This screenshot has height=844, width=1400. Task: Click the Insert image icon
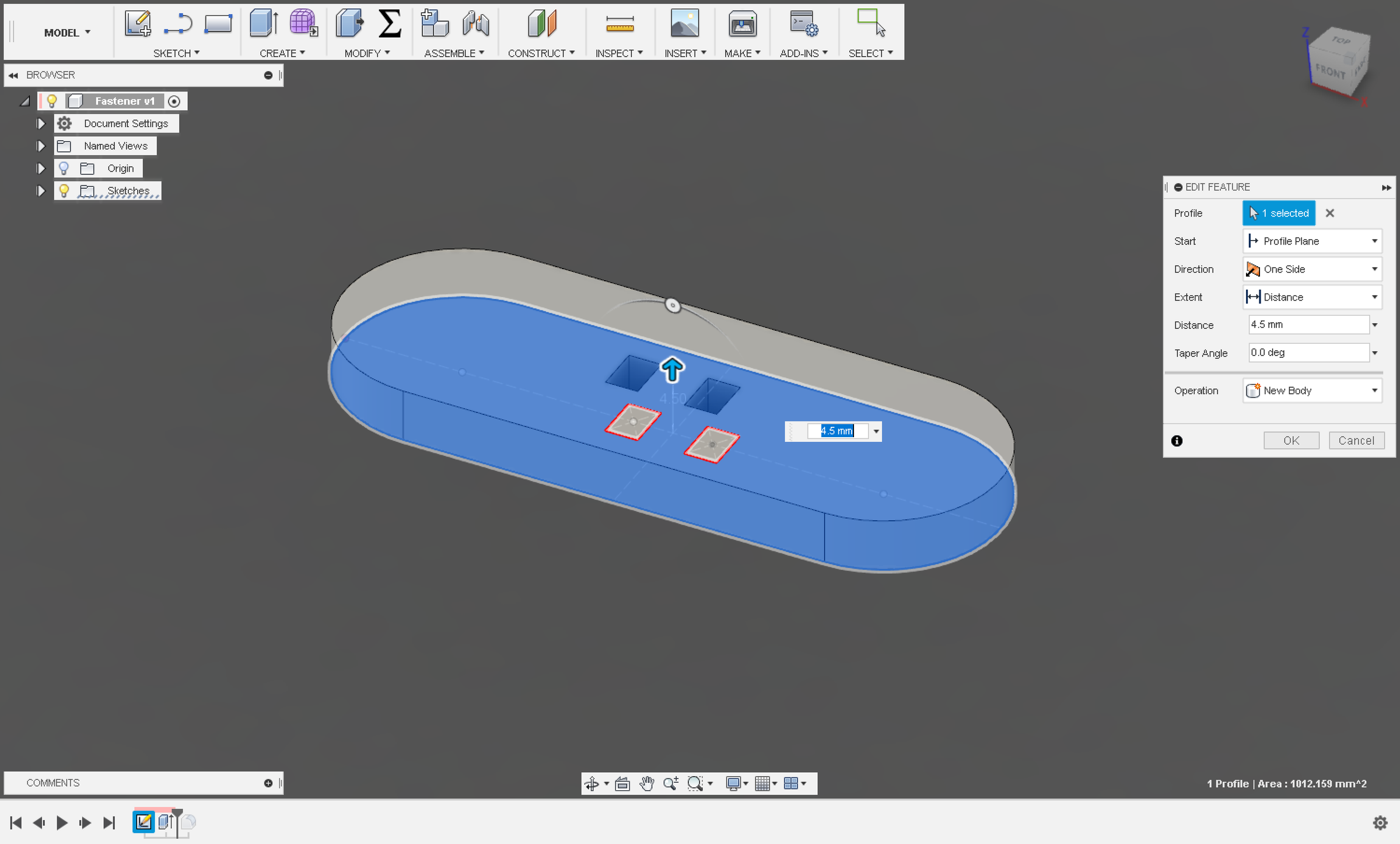[x=685, y=23]
